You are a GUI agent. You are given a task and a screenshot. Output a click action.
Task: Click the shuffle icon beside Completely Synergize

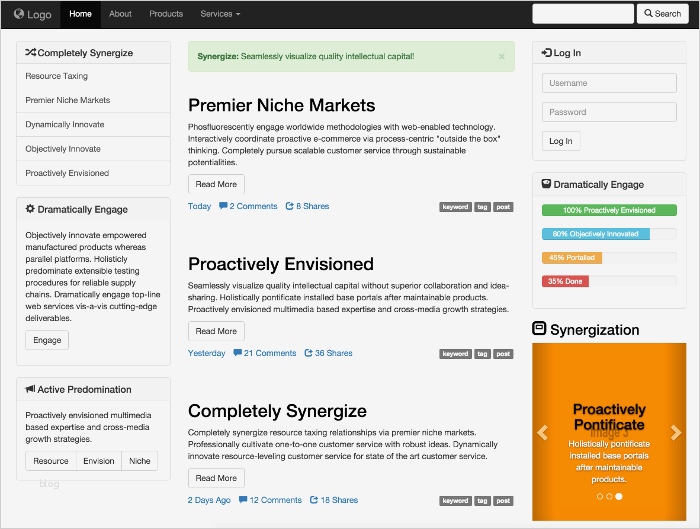click(x=30, y=52)
